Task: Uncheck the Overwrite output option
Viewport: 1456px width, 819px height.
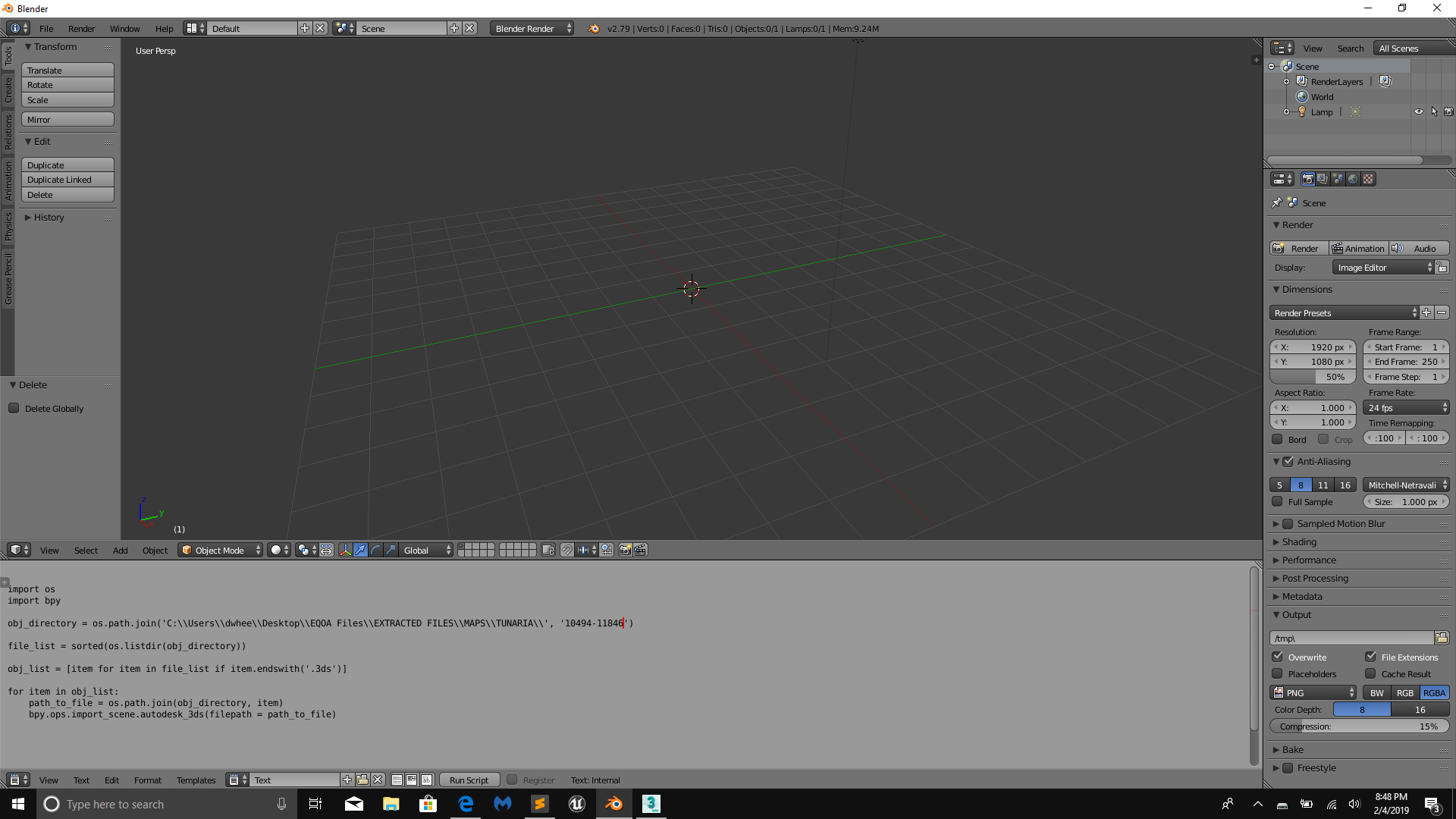Action: 1277,657
